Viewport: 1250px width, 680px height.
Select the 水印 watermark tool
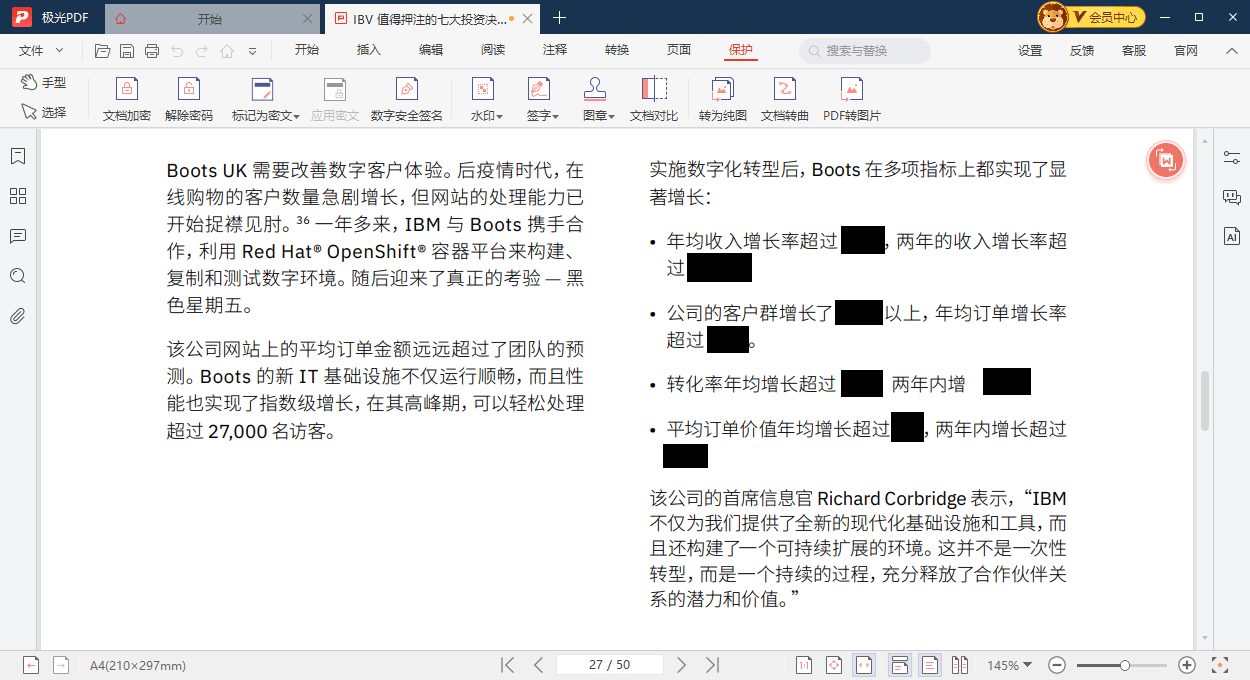pyautogui.click(x=486, y=100)
